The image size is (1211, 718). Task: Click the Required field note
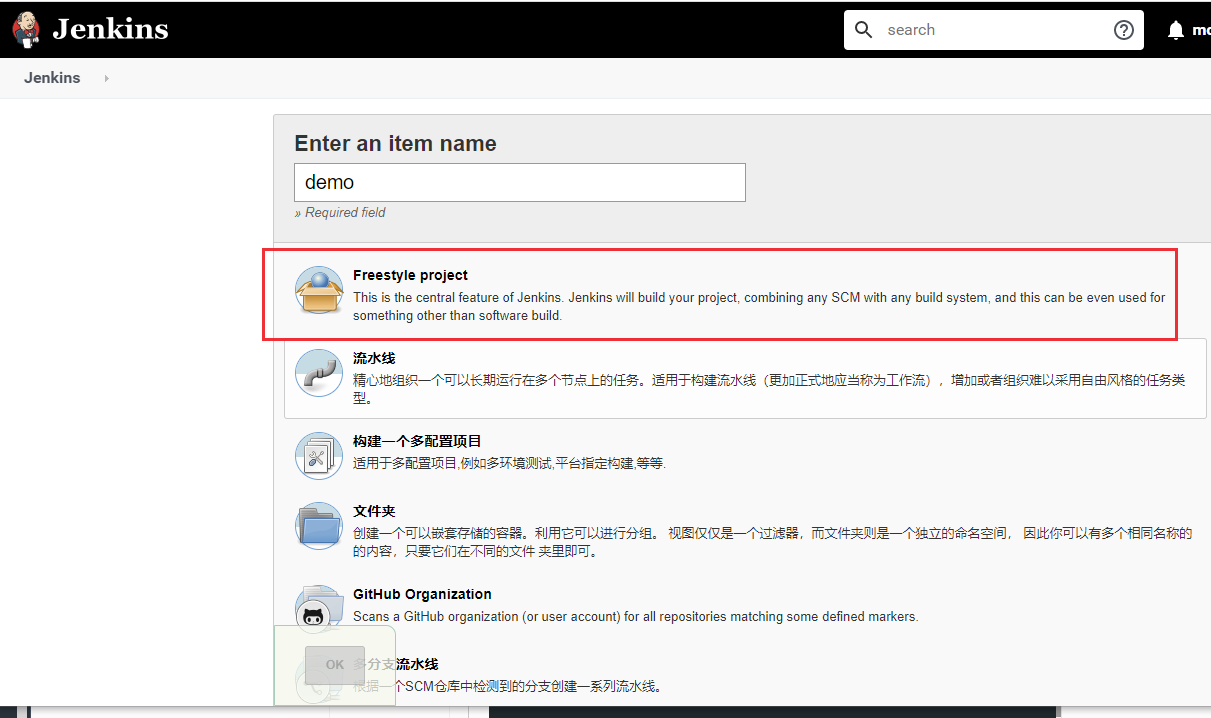click(x=340, y=212)
